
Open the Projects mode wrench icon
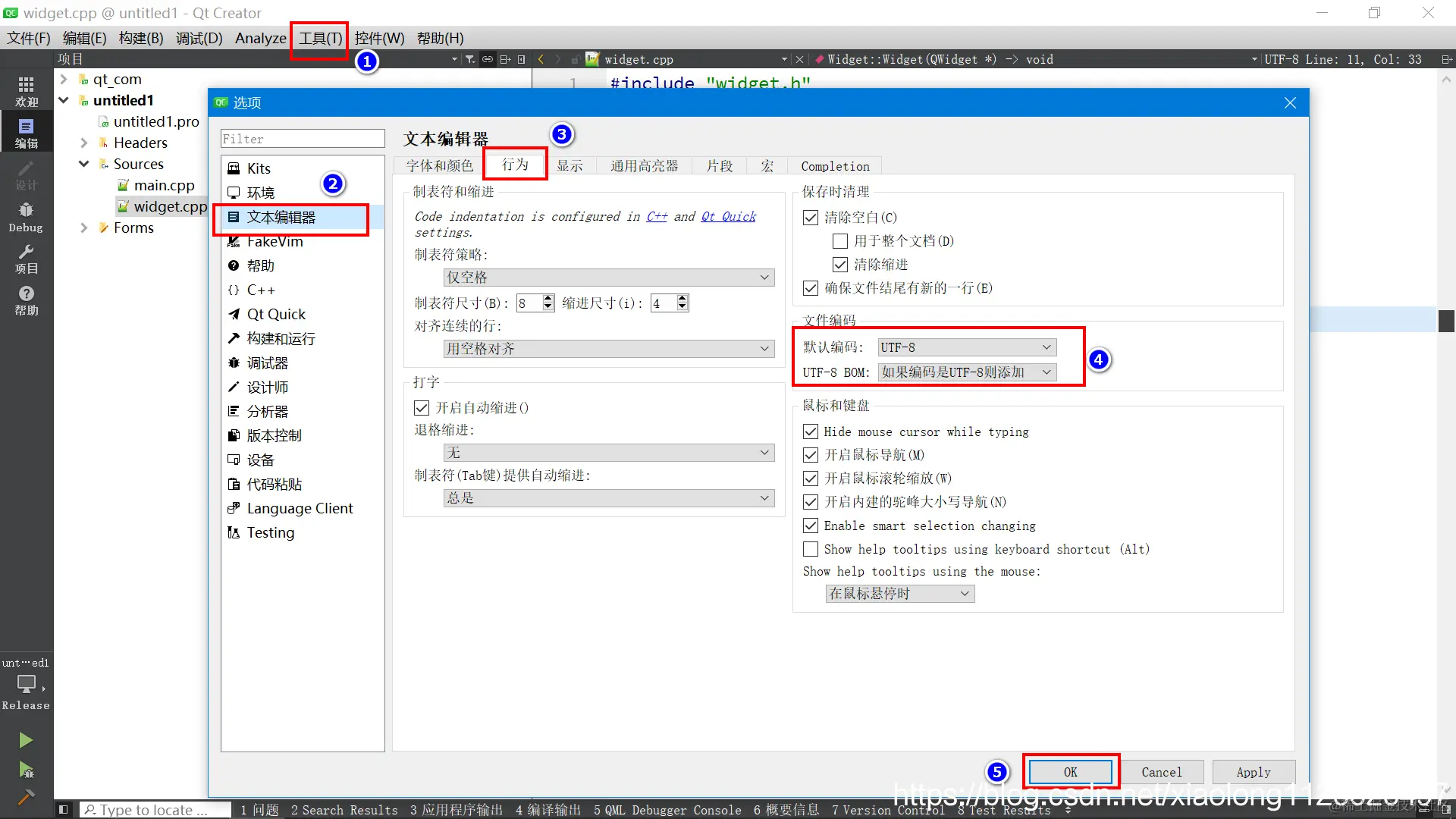(x=26, y=259)
